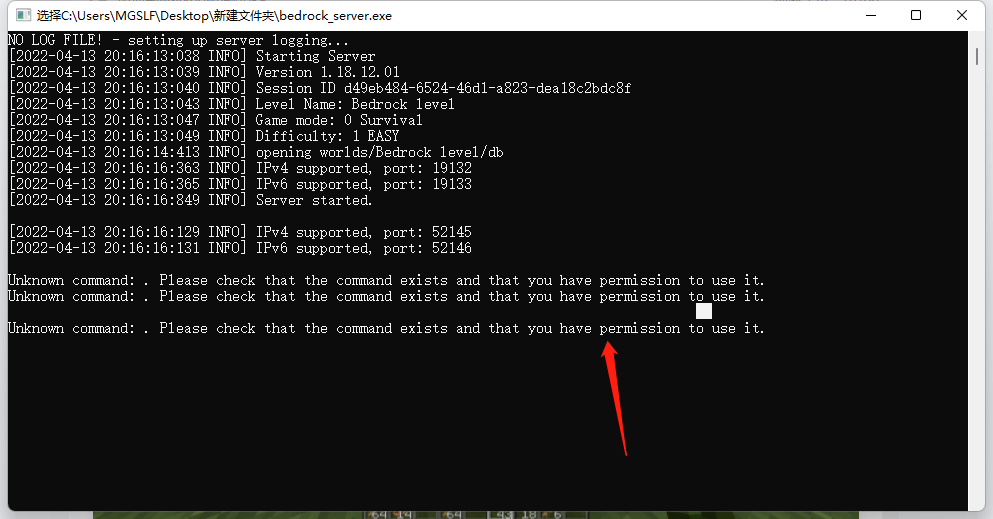Click the IPv6 port 52146 line

pos(240,248)
